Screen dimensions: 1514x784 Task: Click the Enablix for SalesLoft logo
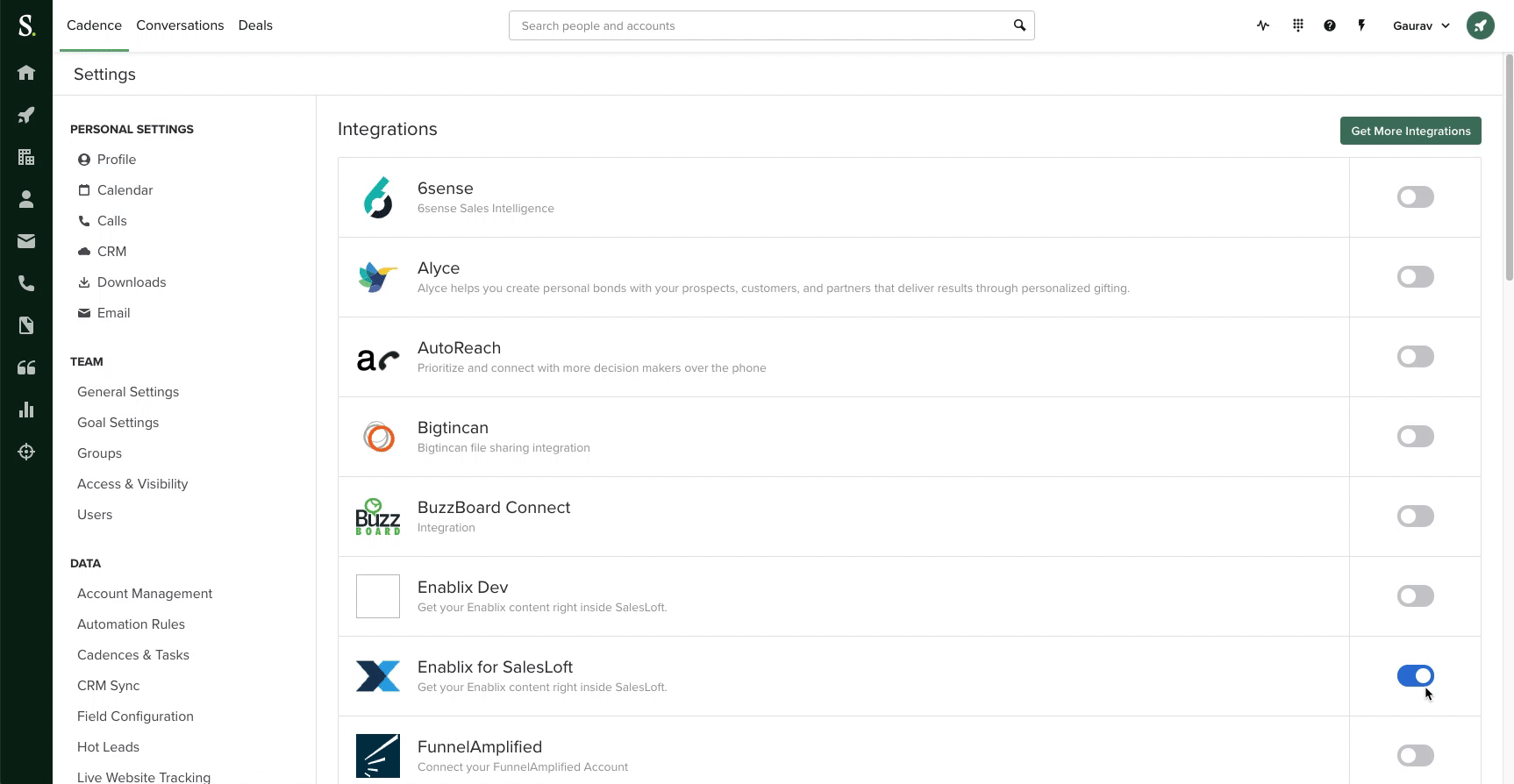(x=378, y=676)
